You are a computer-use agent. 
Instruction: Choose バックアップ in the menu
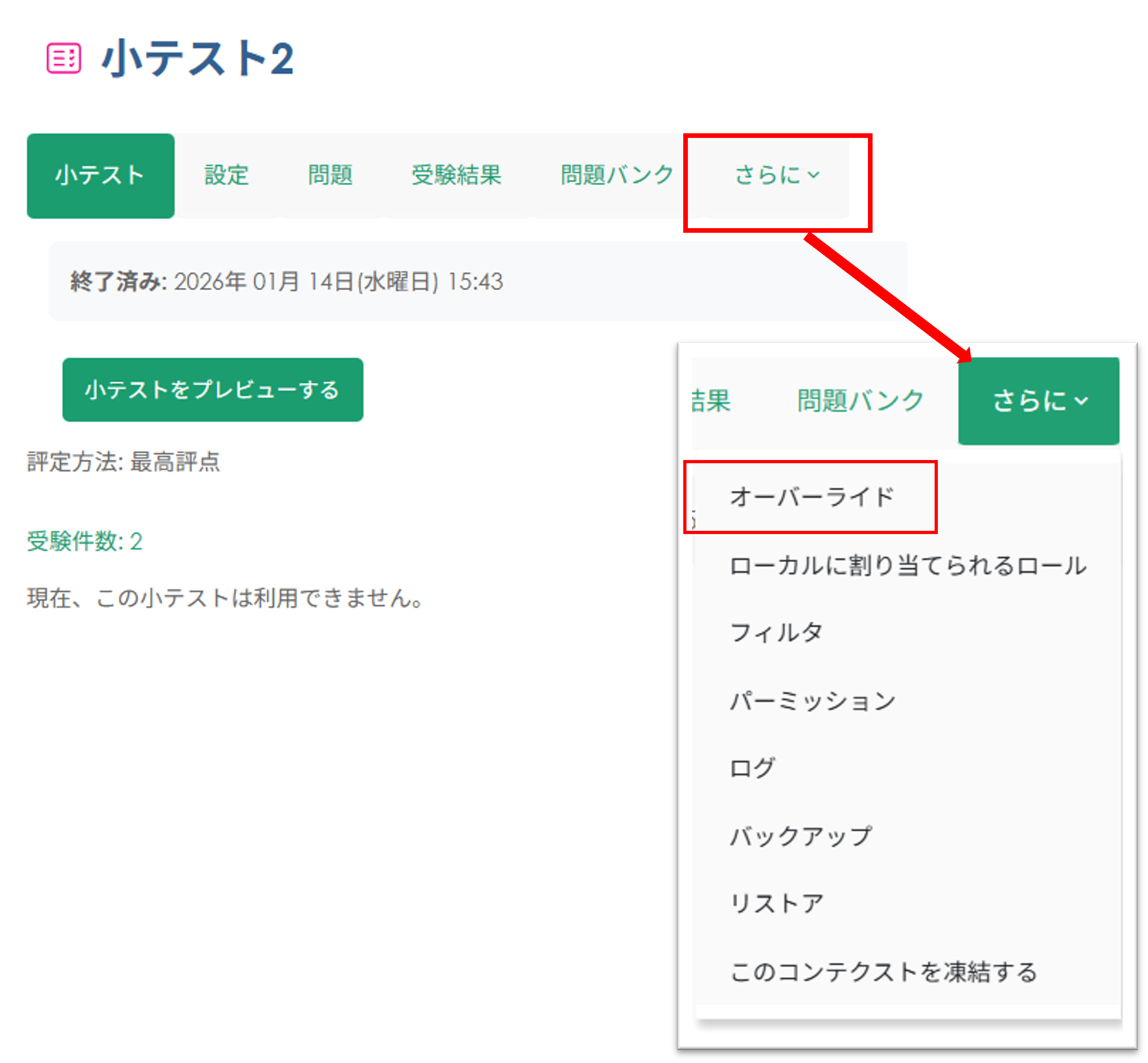(x=800, y=836)
